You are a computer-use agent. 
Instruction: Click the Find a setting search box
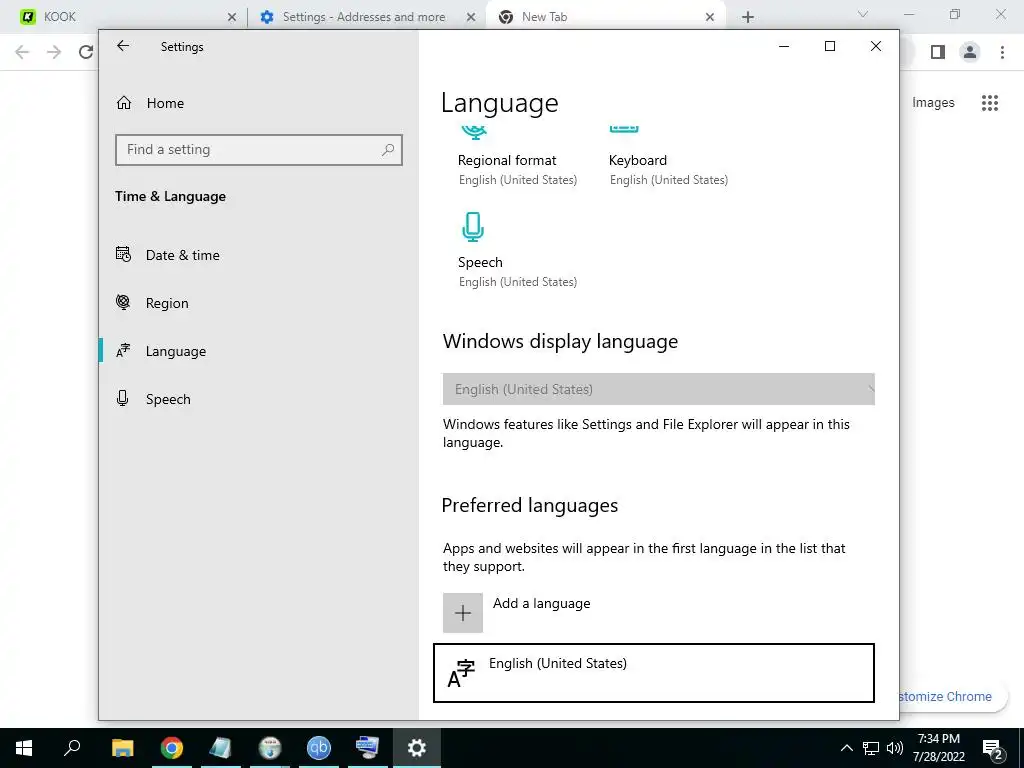tap(259, 150)
